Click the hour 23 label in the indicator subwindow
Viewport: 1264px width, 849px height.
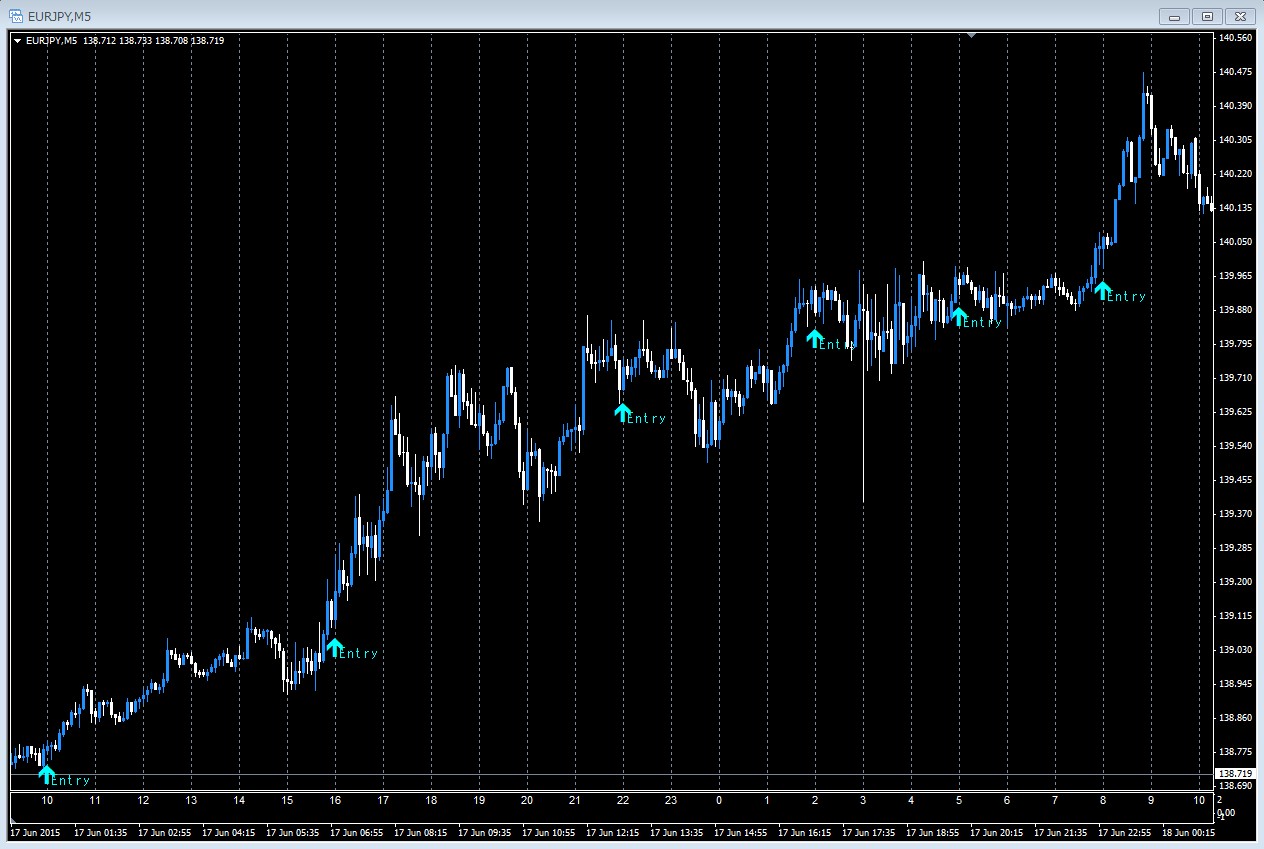pyautogui.click(x=671, y=801)
